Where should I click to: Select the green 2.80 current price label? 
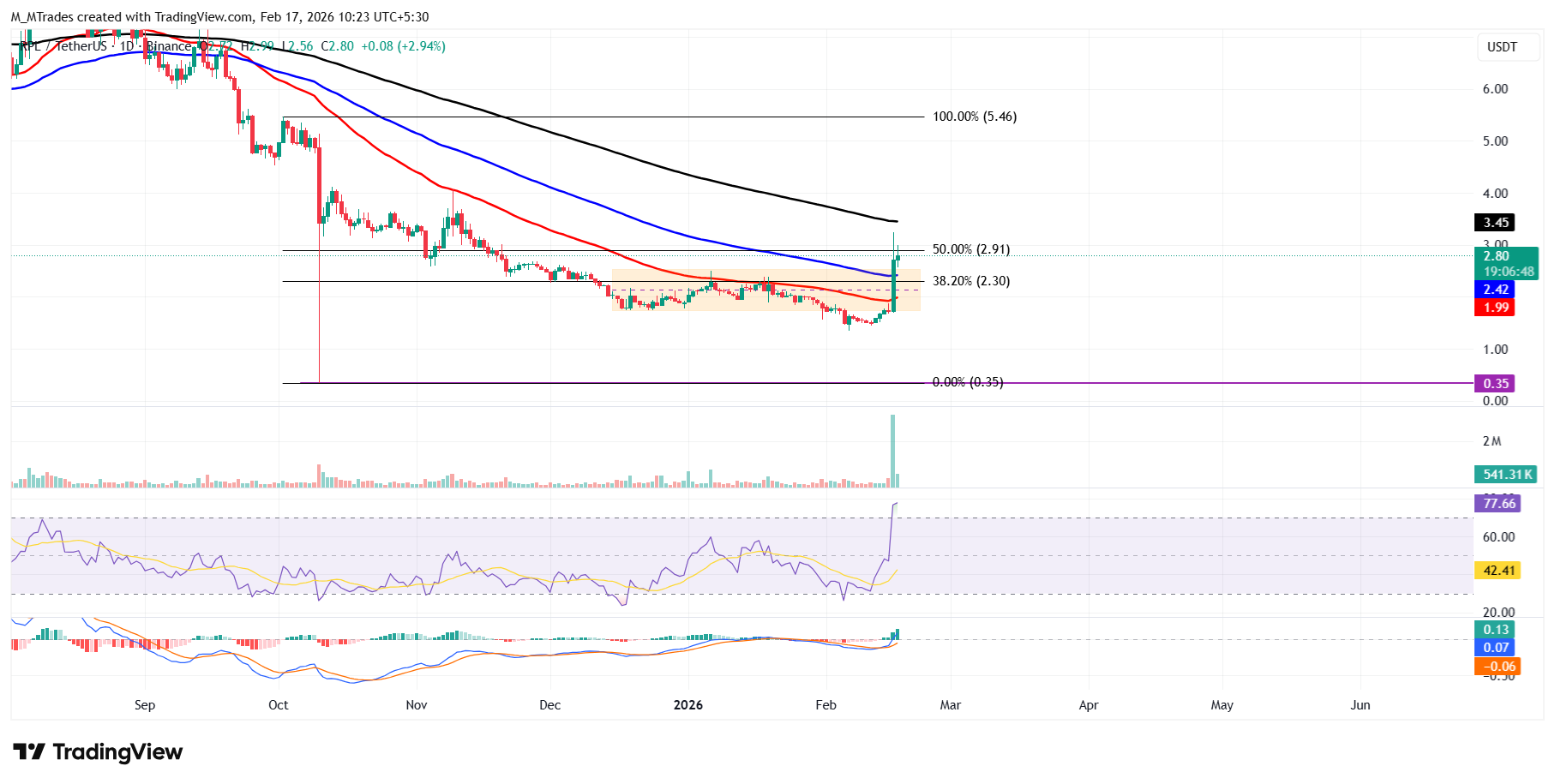click(x=1496, y=256)
